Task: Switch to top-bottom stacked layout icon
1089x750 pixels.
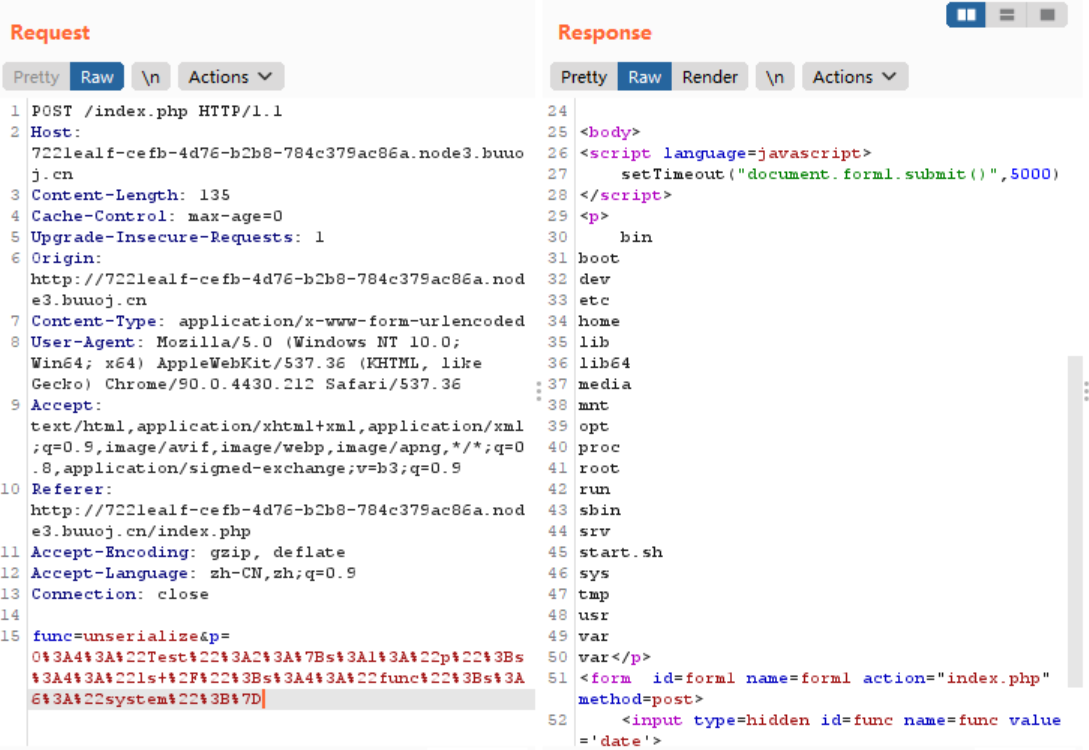Action: coord(1006,15)
